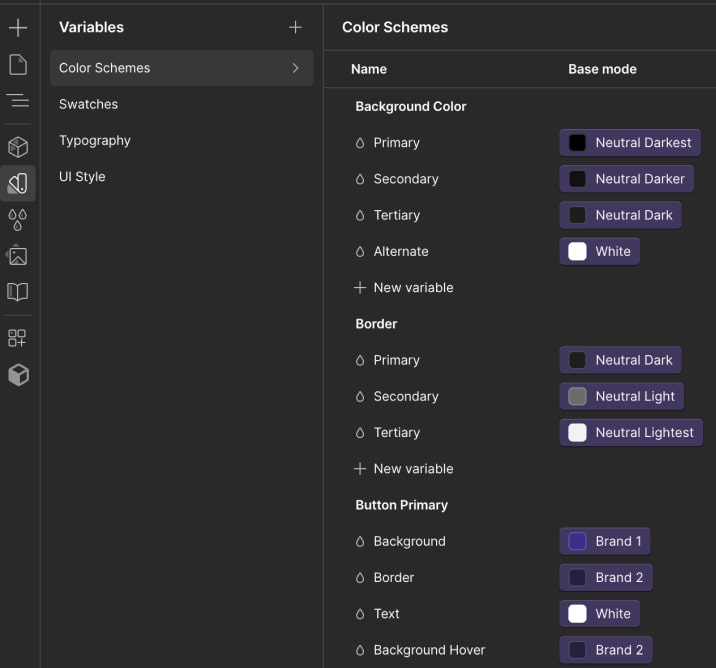Open the solid cube icon at sidebar bottom
Viewport: 716px width, 668px height.
tap(18, 375)
